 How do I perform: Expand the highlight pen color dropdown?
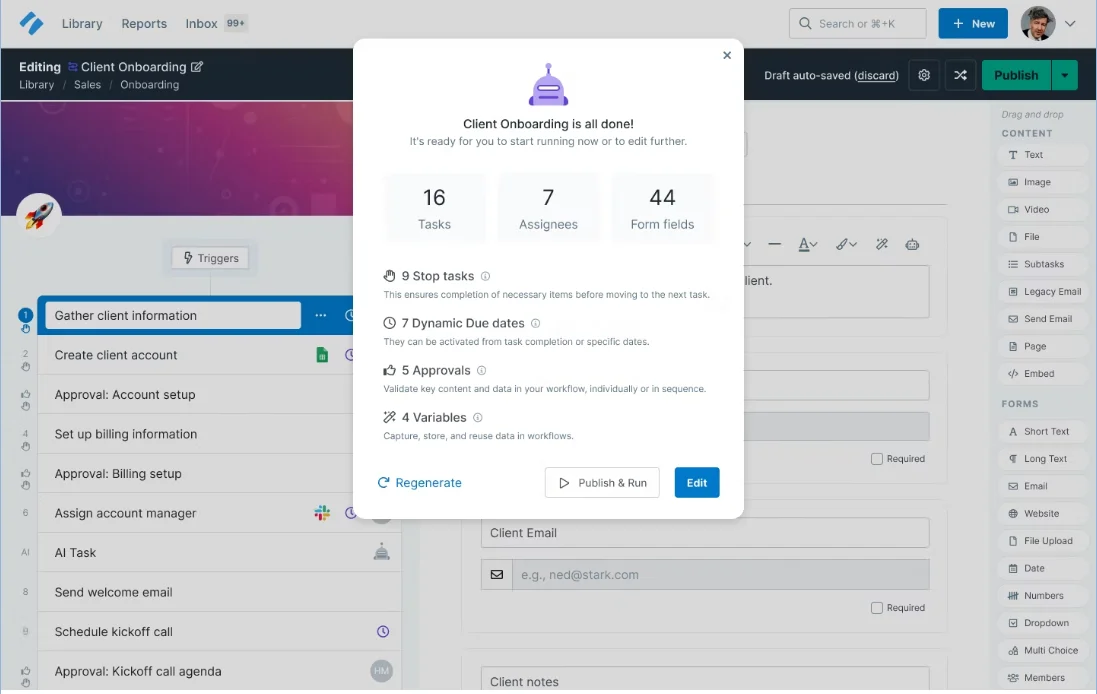tap(854, 244)
